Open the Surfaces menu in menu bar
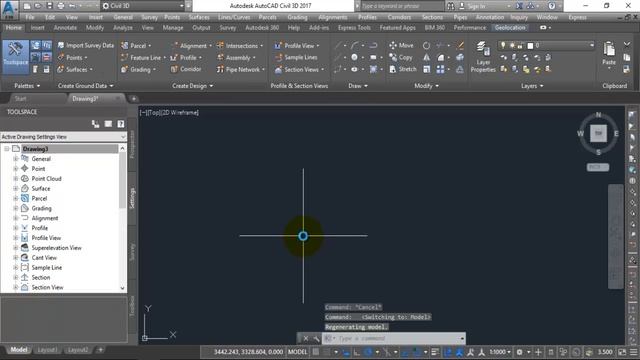Image resolution: width=640 pixels, height=360 pixels. coord(199,18)
